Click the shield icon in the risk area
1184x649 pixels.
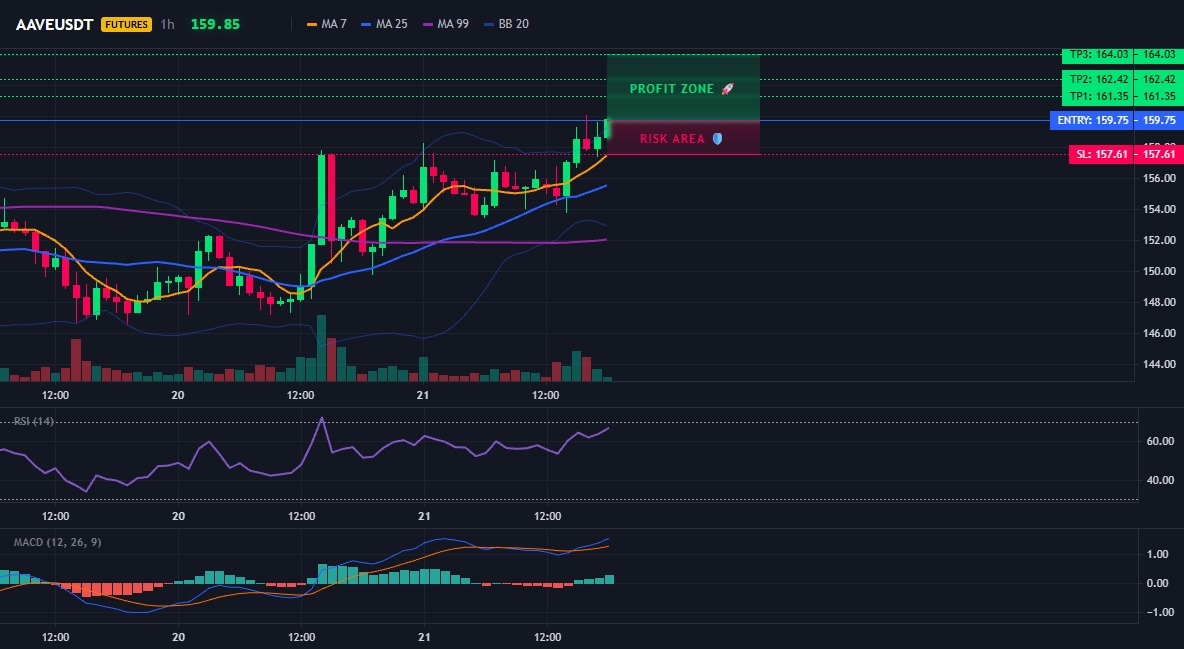717,139
